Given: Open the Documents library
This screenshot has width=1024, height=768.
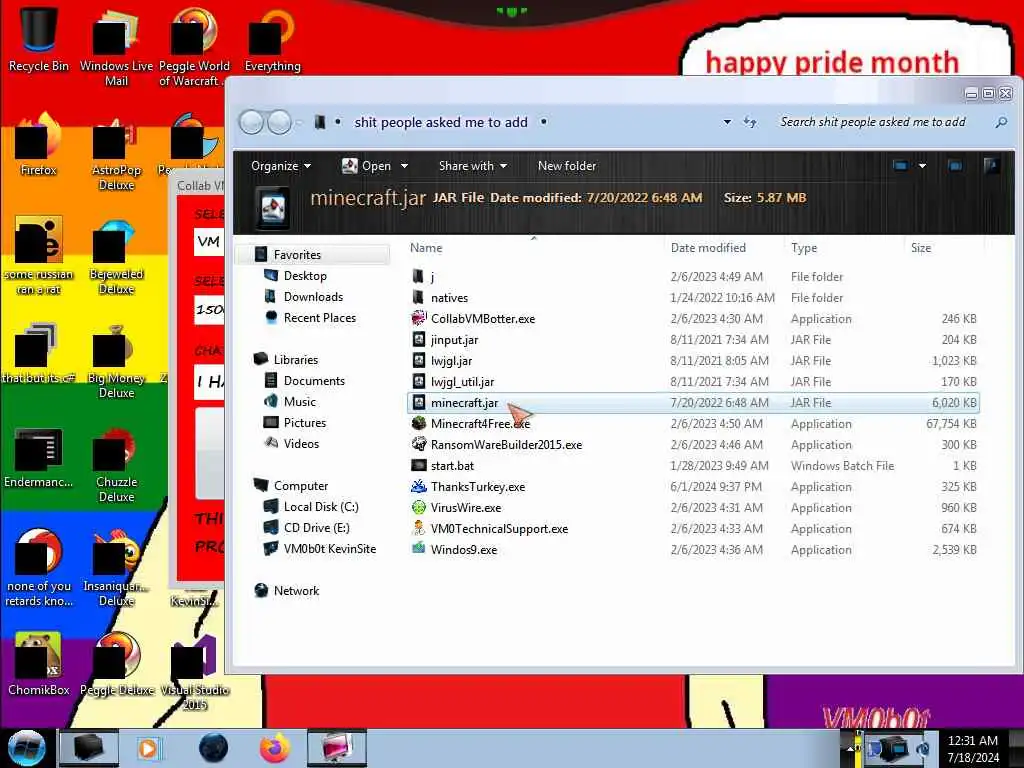Looking at the screenshot, I should [x=314, y=380].
